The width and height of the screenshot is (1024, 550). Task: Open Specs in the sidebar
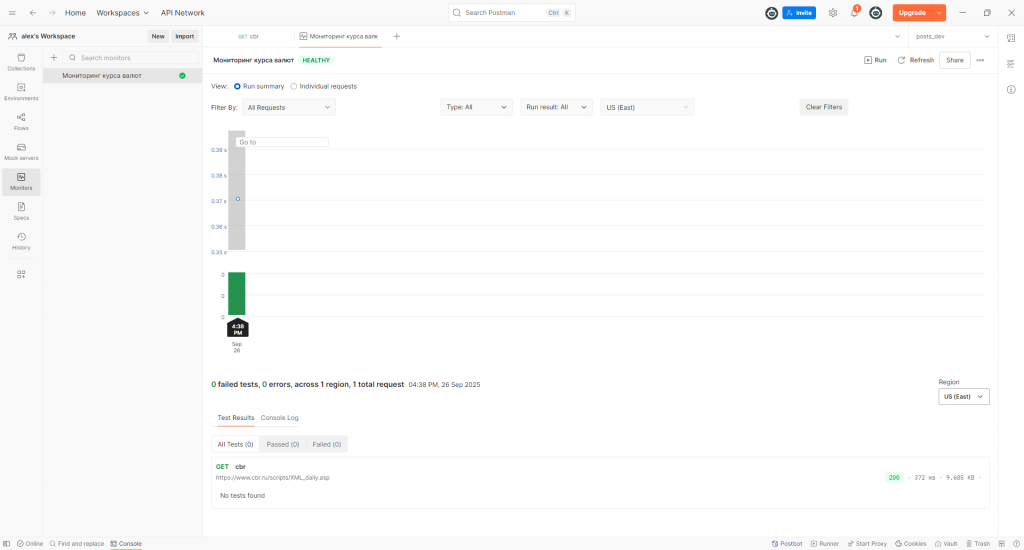point(21,211)
